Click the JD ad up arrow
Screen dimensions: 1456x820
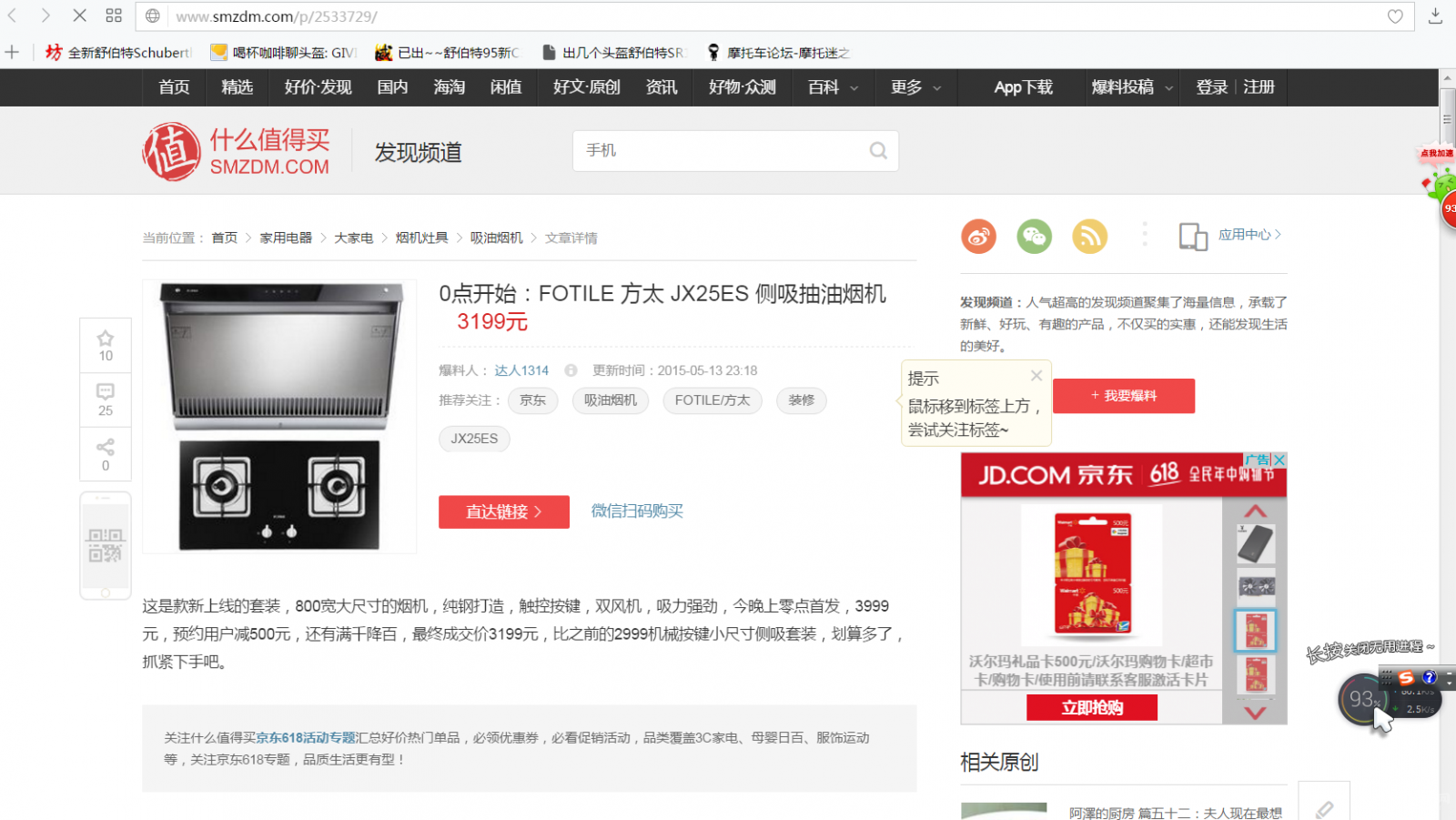(1256, 511)
